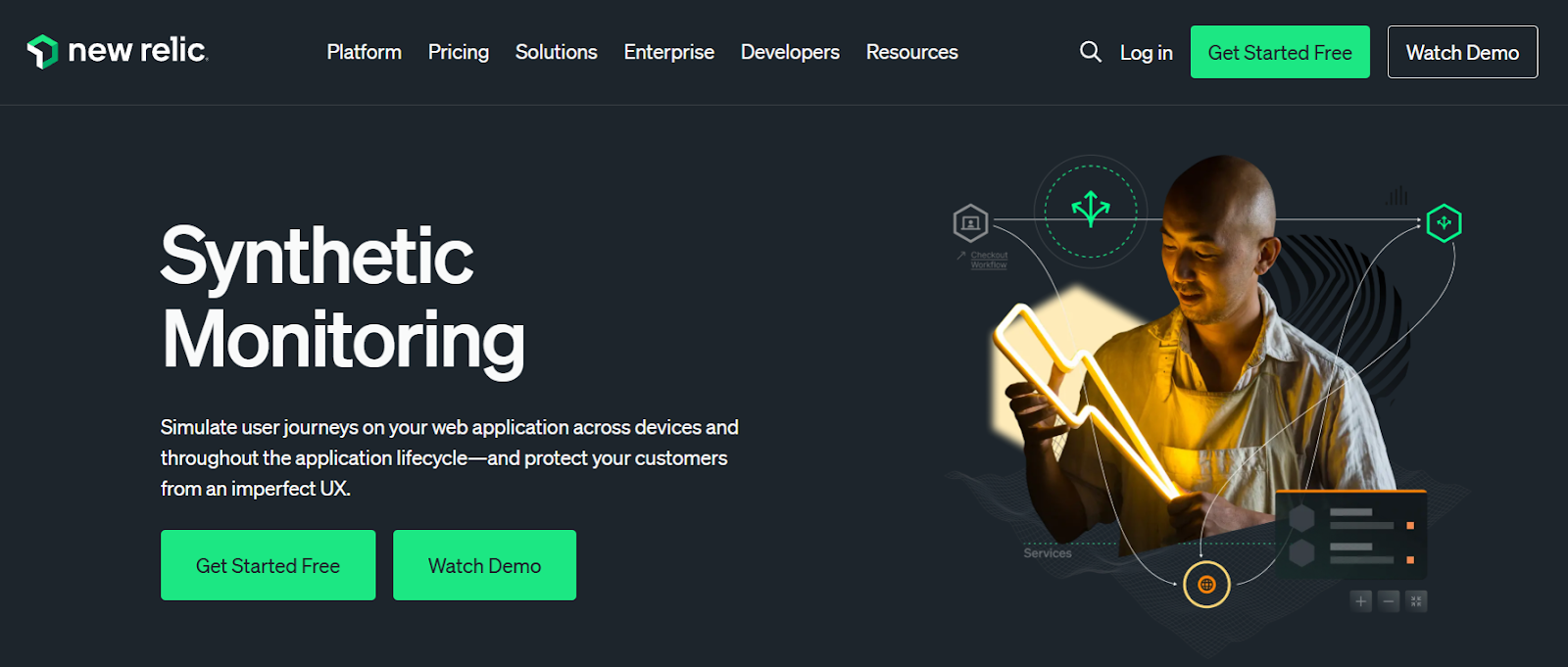
Task: Open the Enterprise nav item
Action: (x=668, y=52)
